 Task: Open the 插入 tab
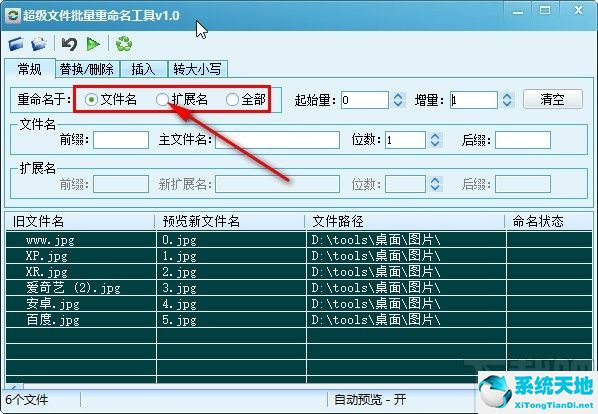144,69
